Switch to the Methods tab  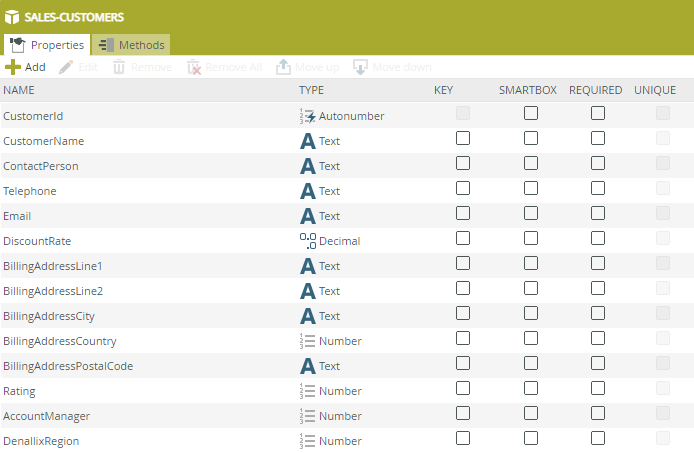[x=131, y=45]
